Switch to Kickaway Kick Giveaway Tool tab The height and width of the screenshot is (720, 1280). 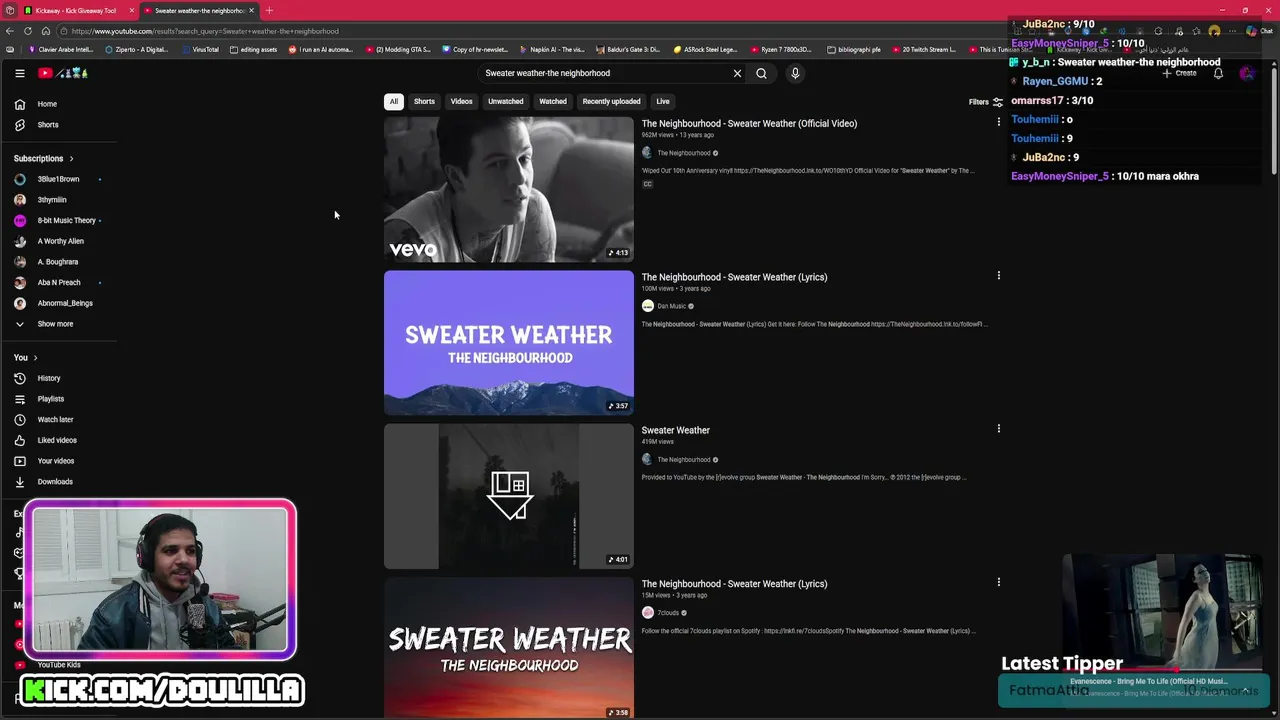75,10
